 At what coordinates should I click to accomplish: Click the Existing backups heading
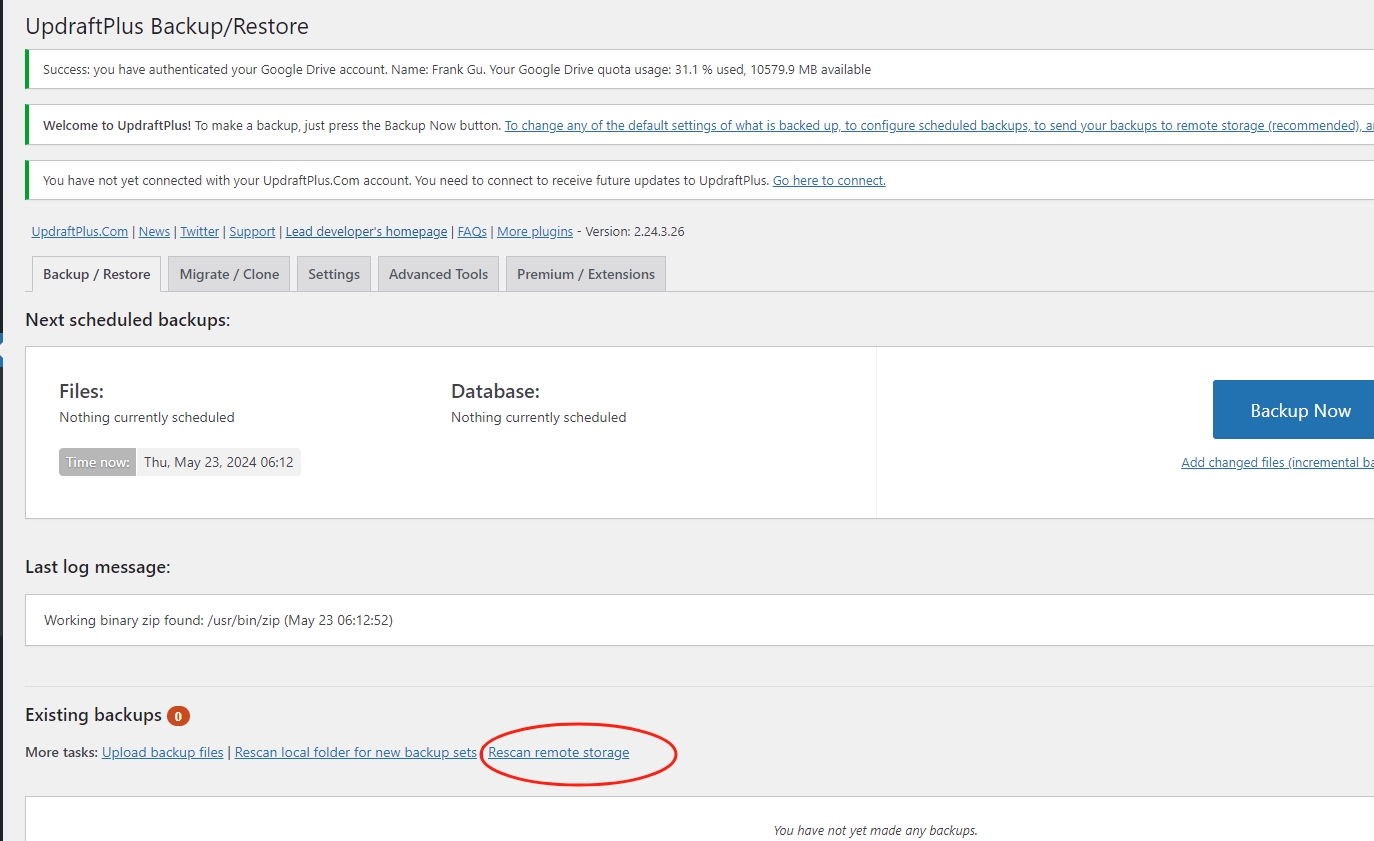click(93, 715)
